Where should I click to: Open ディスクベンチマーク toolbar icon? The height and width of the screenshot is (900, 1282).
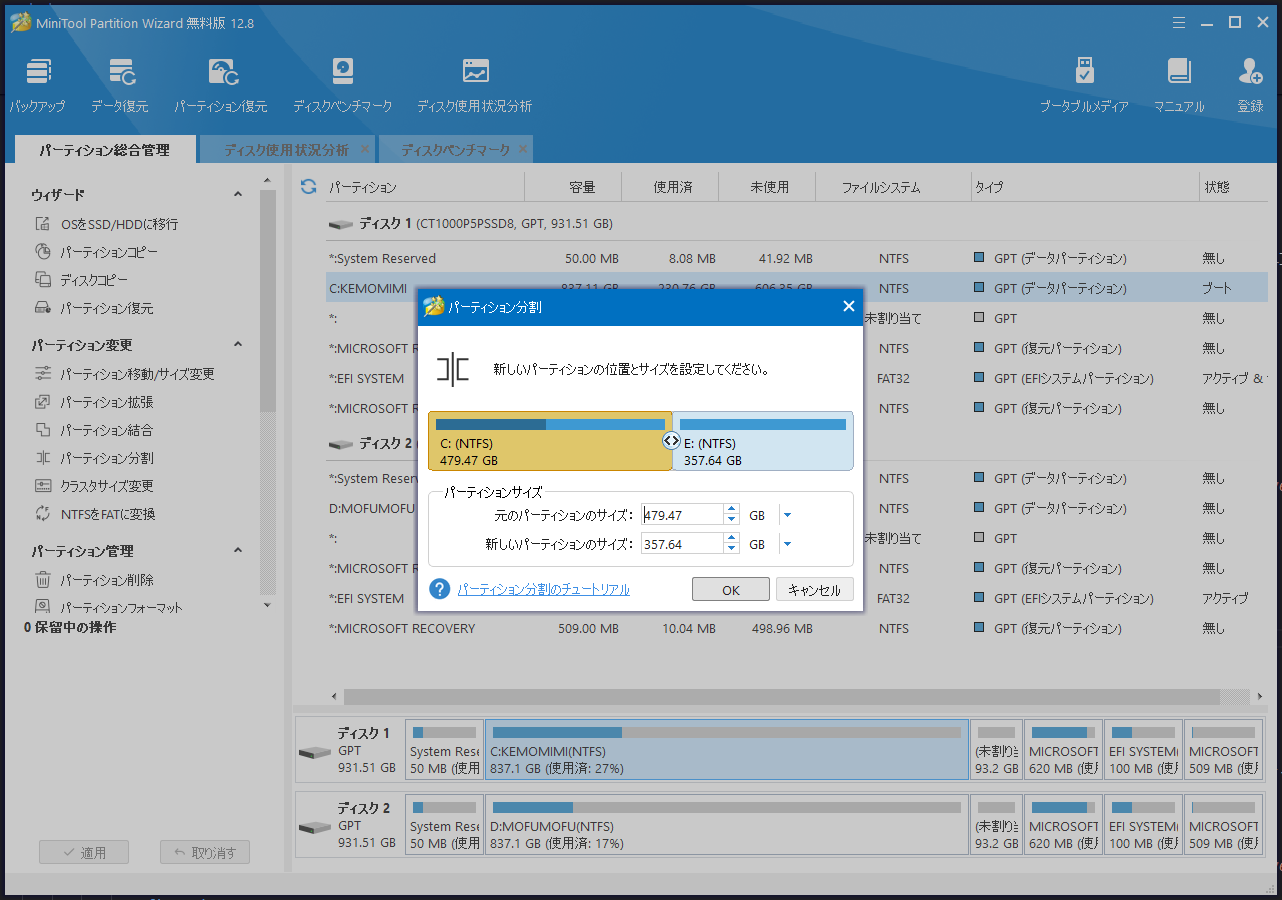pyautogui.click(x=342, y=73)
